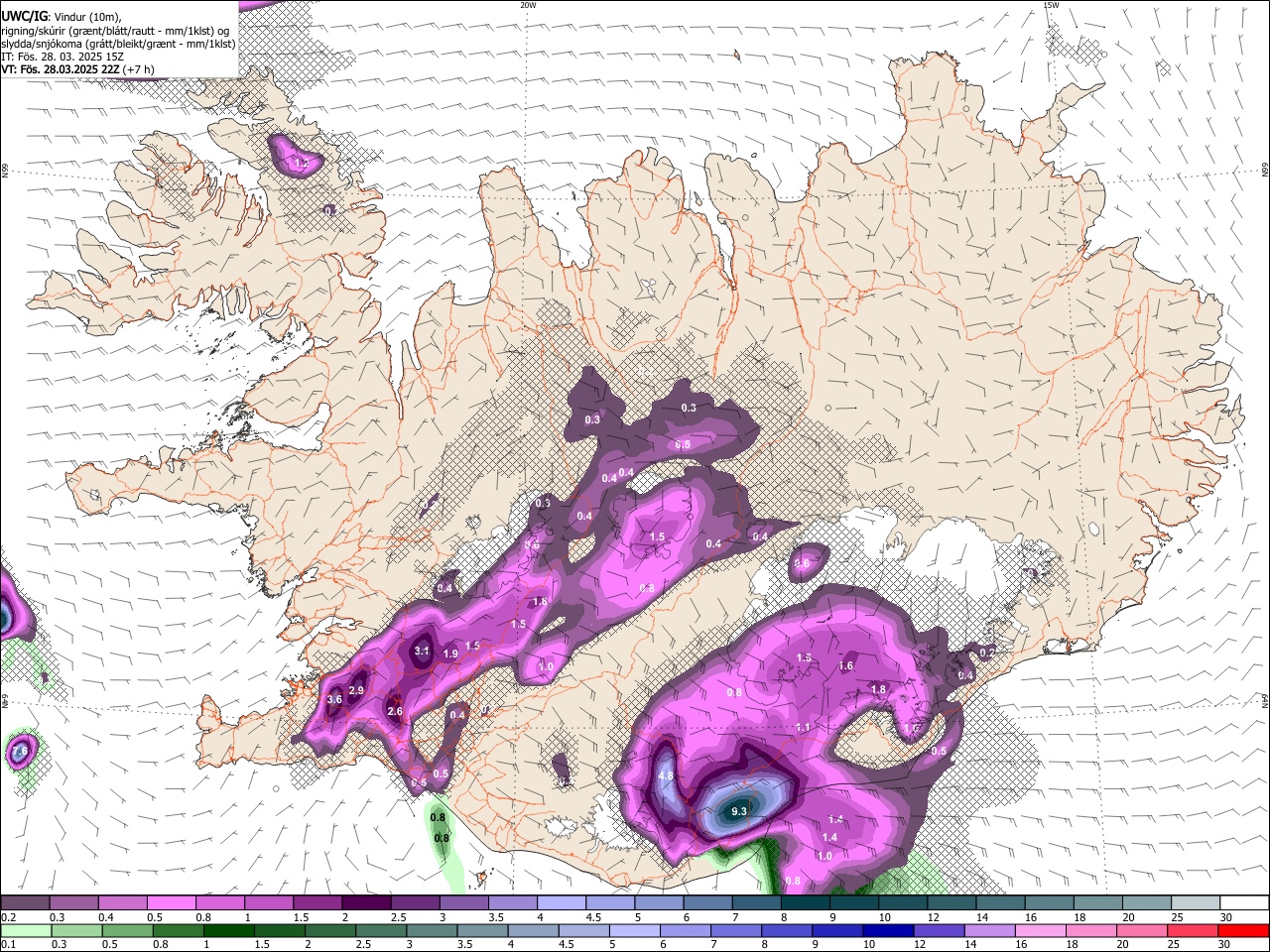Pick bottom legend swatch starting at 2.5
The height and width of the screenshot is (952, 1270).
pyautogui.click(x=380, y=931)
